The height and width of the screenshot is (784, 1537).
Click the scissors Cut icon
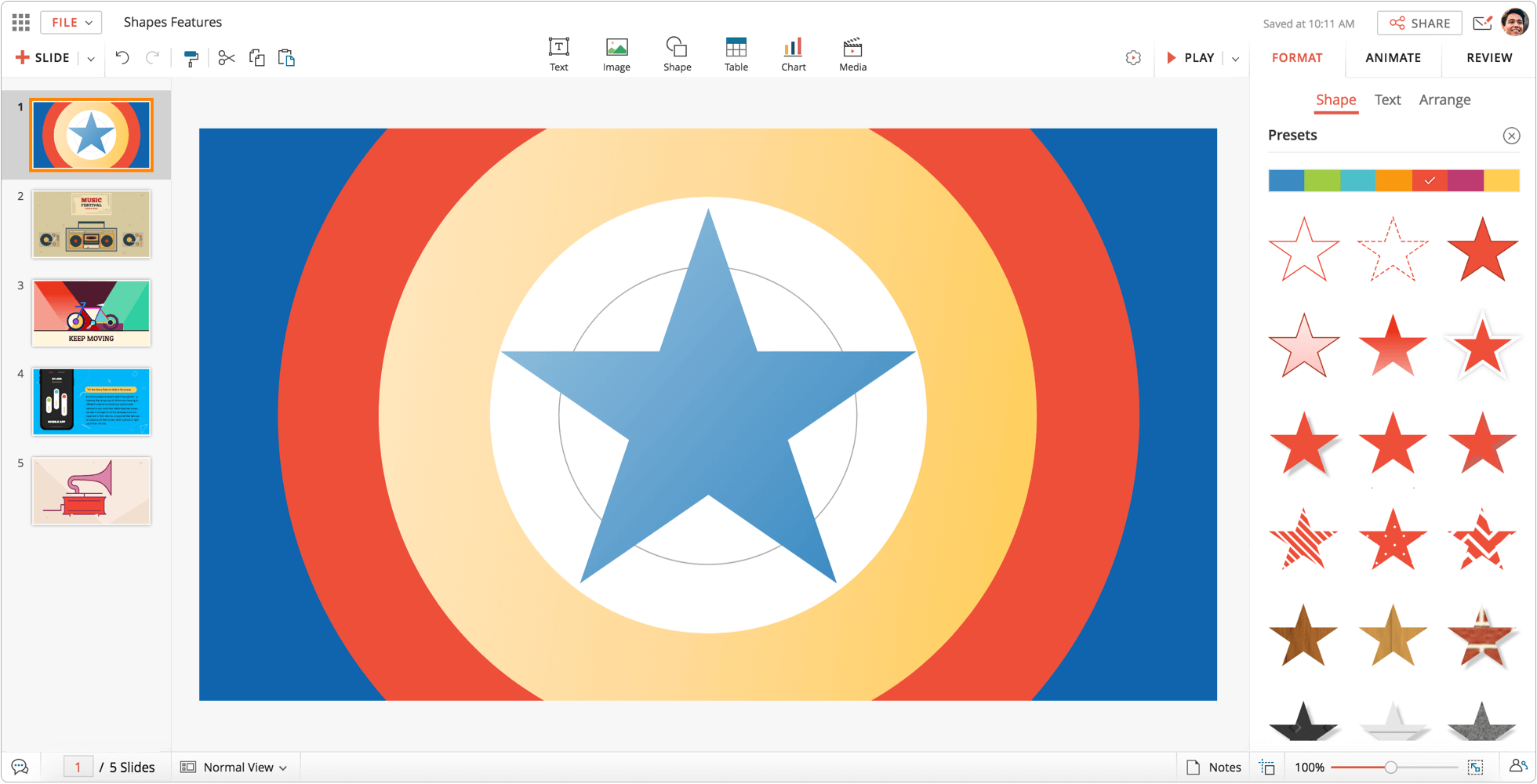coord(227,58)
